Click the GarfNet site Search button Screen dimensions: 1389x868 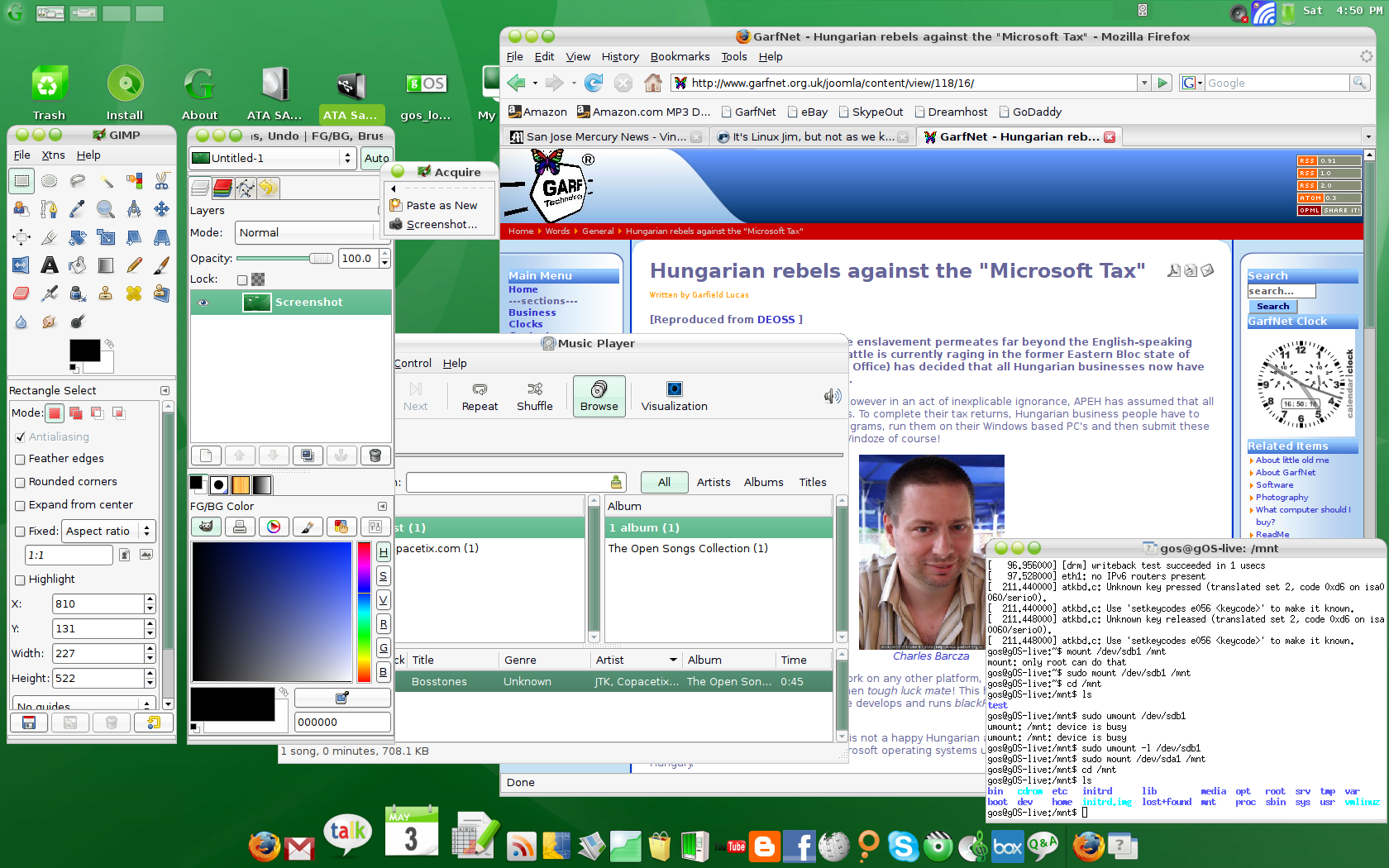(1273, 307)
